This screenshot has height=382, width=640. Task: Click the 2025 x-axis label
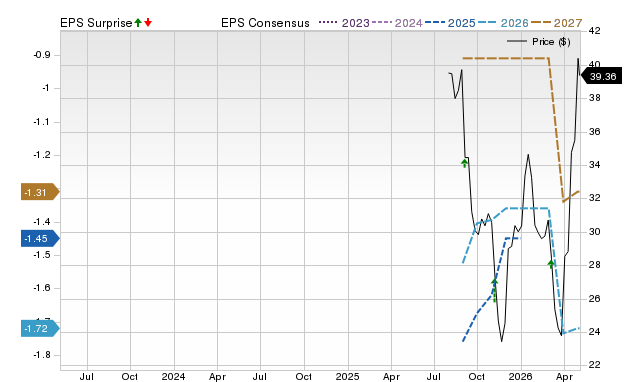click(x=347, y=376)
